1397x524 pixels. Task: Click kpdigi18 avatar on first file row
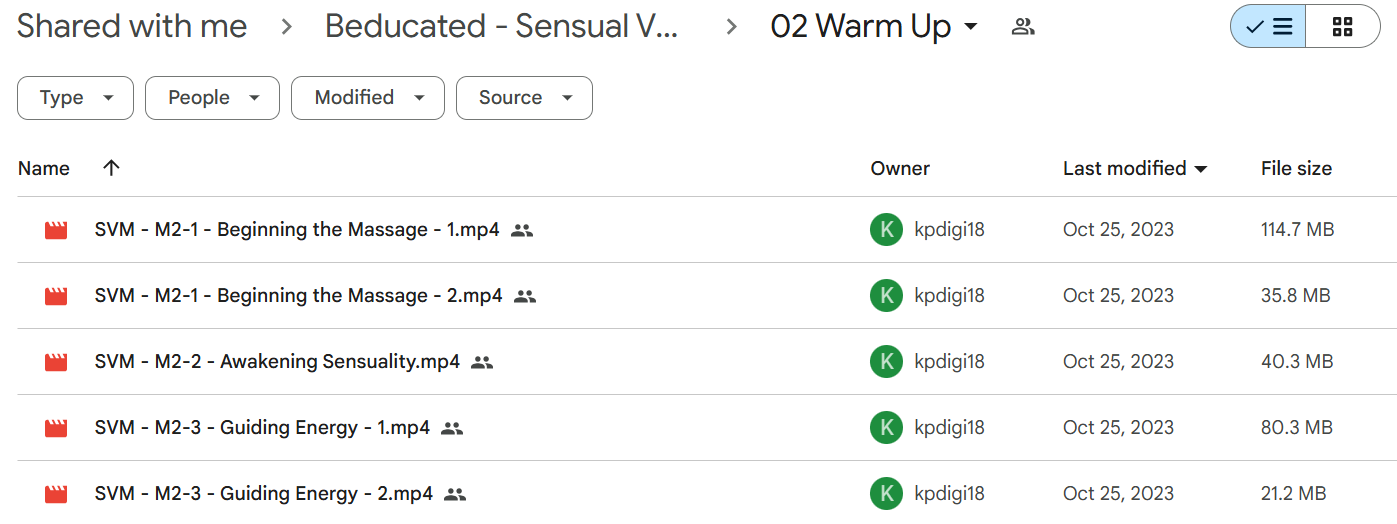[886, 230]
